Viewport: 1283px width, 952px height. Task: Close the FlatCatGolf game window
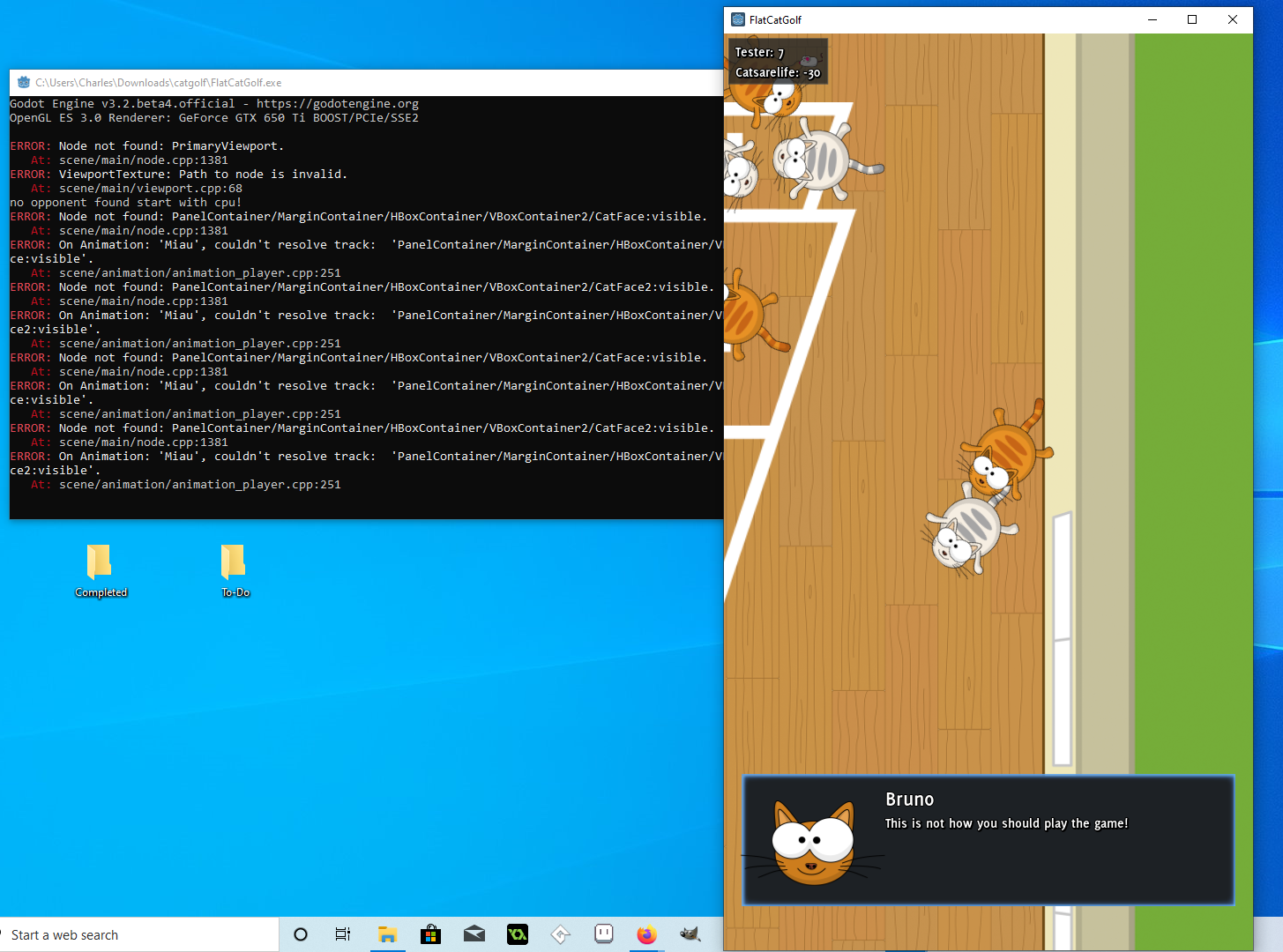coord(1233,19)
